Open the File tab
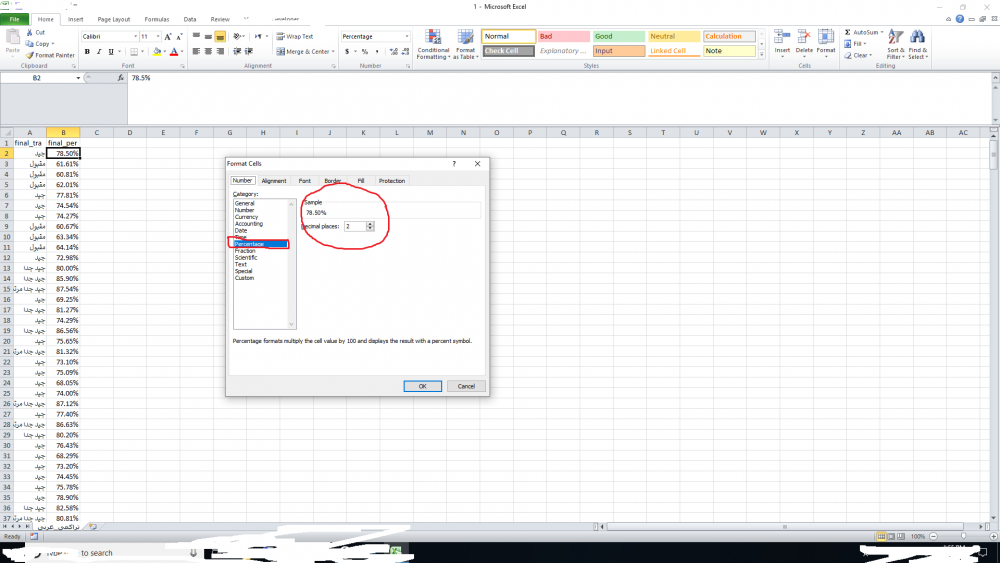 (x=14, y=19)
